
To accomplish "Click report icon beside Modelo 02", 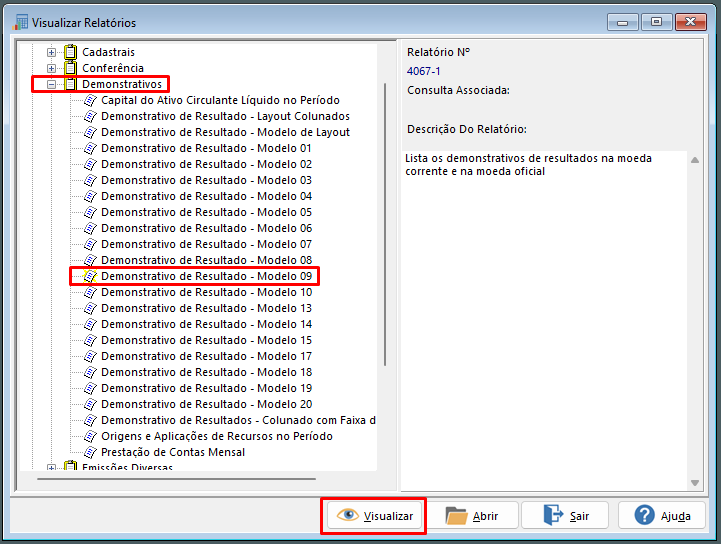I will pyautogui.click(x=91, y=164).
